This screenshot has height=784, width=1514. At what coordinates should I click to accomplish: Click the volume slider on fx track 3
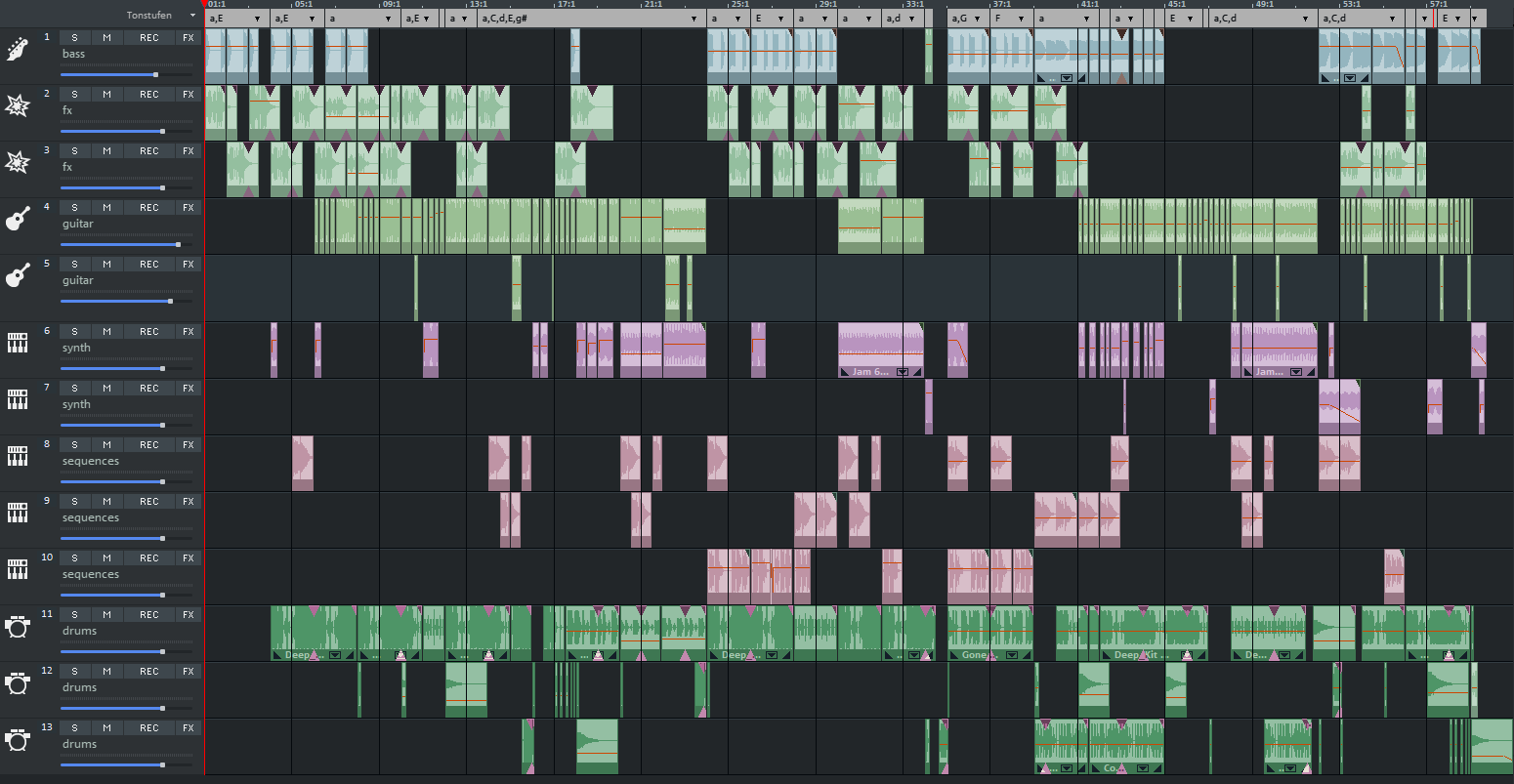click(x=125, y=187)
